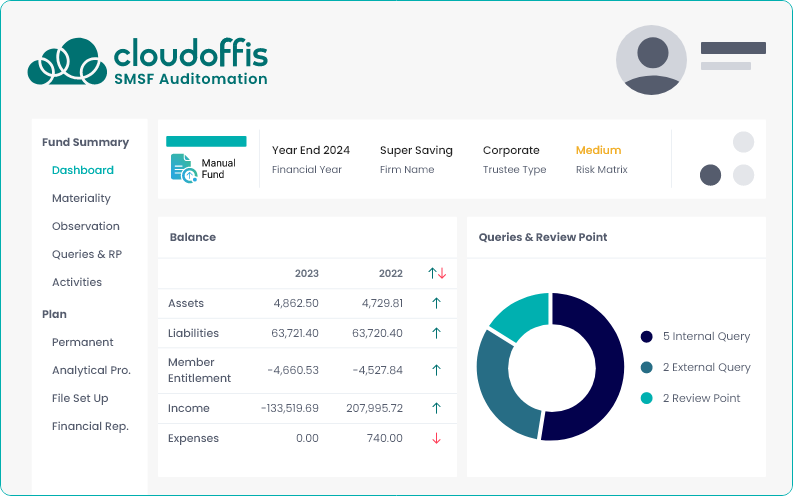The width and height of the screenshot is (793, 496).
Task: Open the Dashboard menu item
Action: pyautogui.click(x=83, y=170)
